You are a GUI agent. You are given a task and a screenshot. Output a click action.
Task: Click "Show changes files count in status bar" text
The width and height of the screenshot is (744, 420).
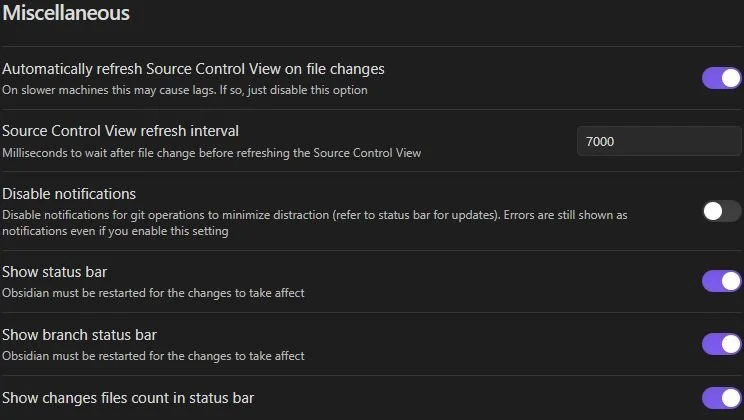click(x=128, y=398)
